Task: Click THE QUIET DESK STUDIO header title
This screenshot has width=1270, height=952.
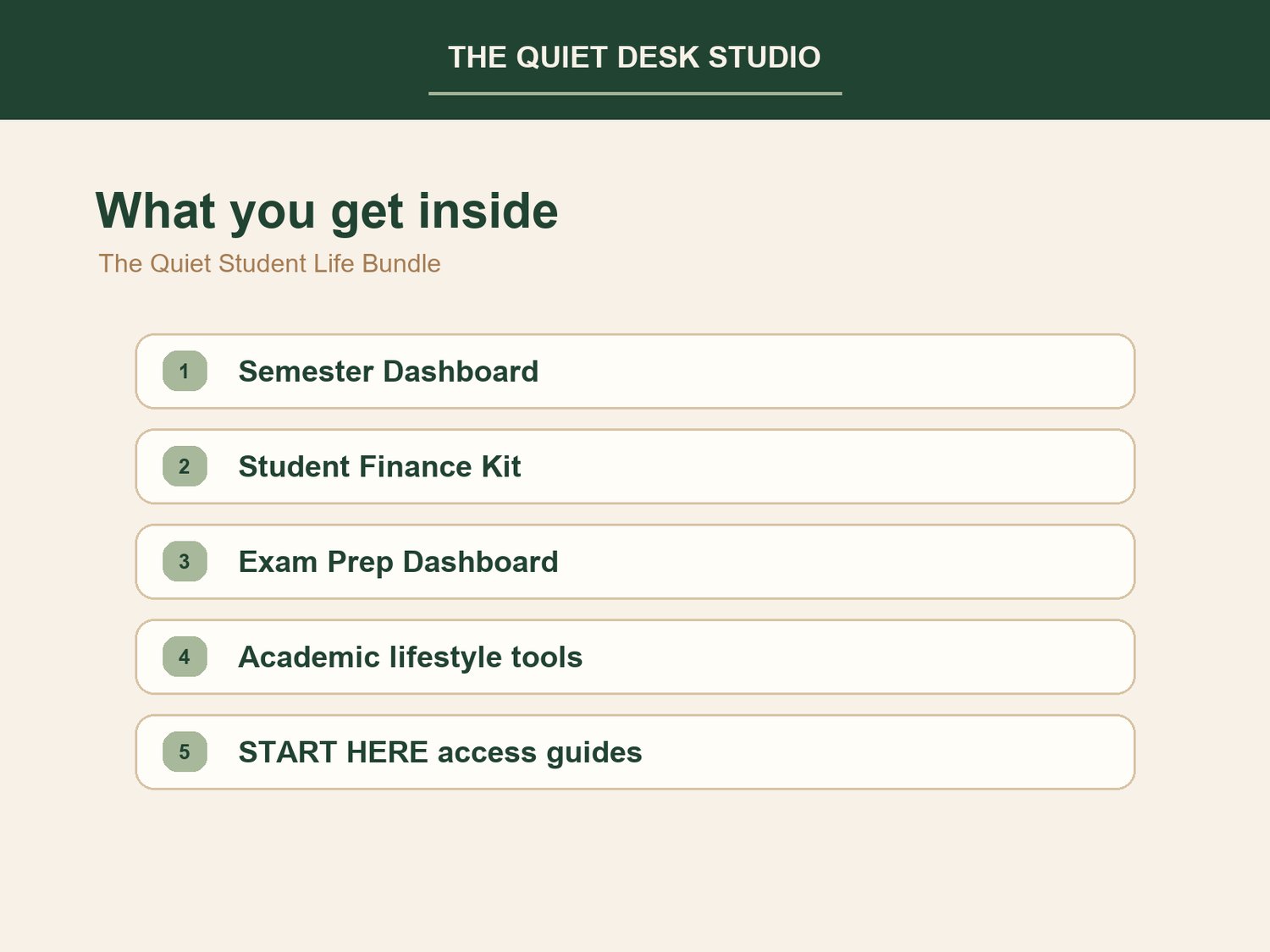Action: [x=634, y=57]
